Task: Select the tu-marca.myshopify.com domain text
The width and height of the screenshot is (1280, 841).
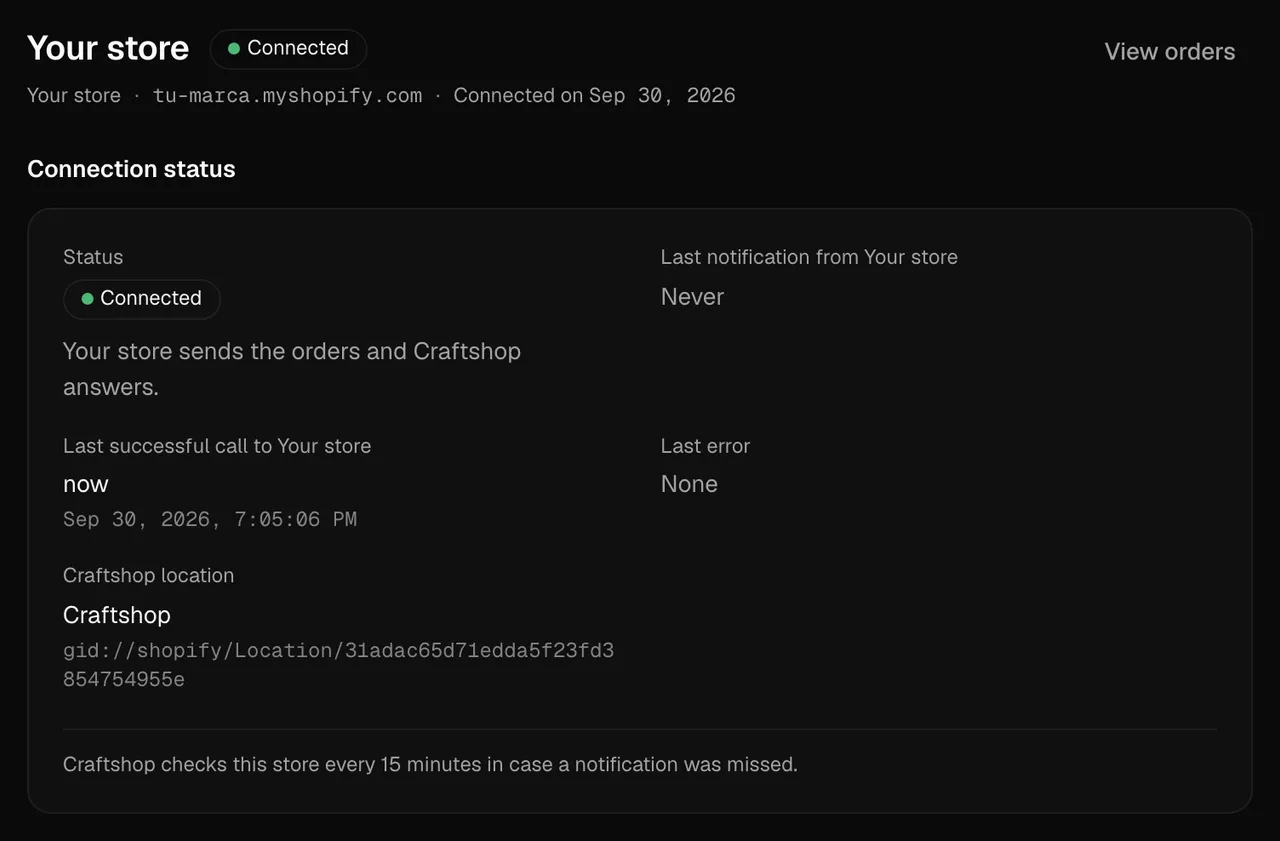Action: click(x=288, y=95)
